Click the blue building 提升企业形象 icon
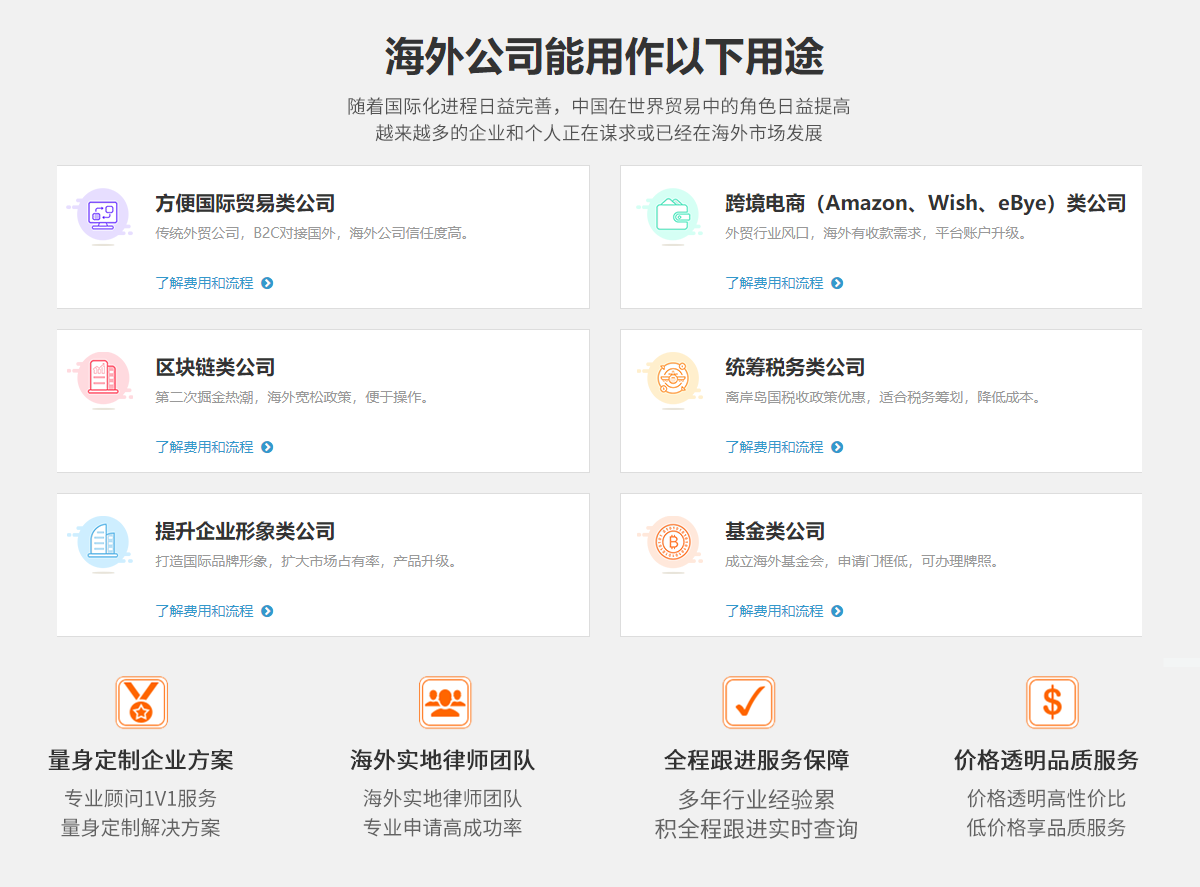 tap(103, 542)
